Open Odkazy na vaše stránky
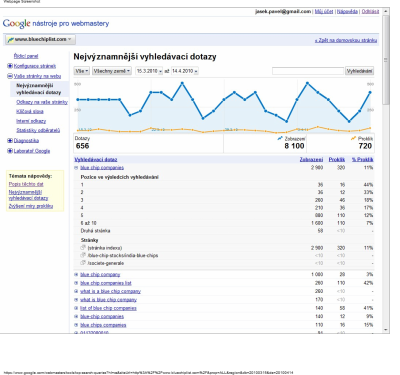Screen dimensions: 400x375 [x=42, y=102]
